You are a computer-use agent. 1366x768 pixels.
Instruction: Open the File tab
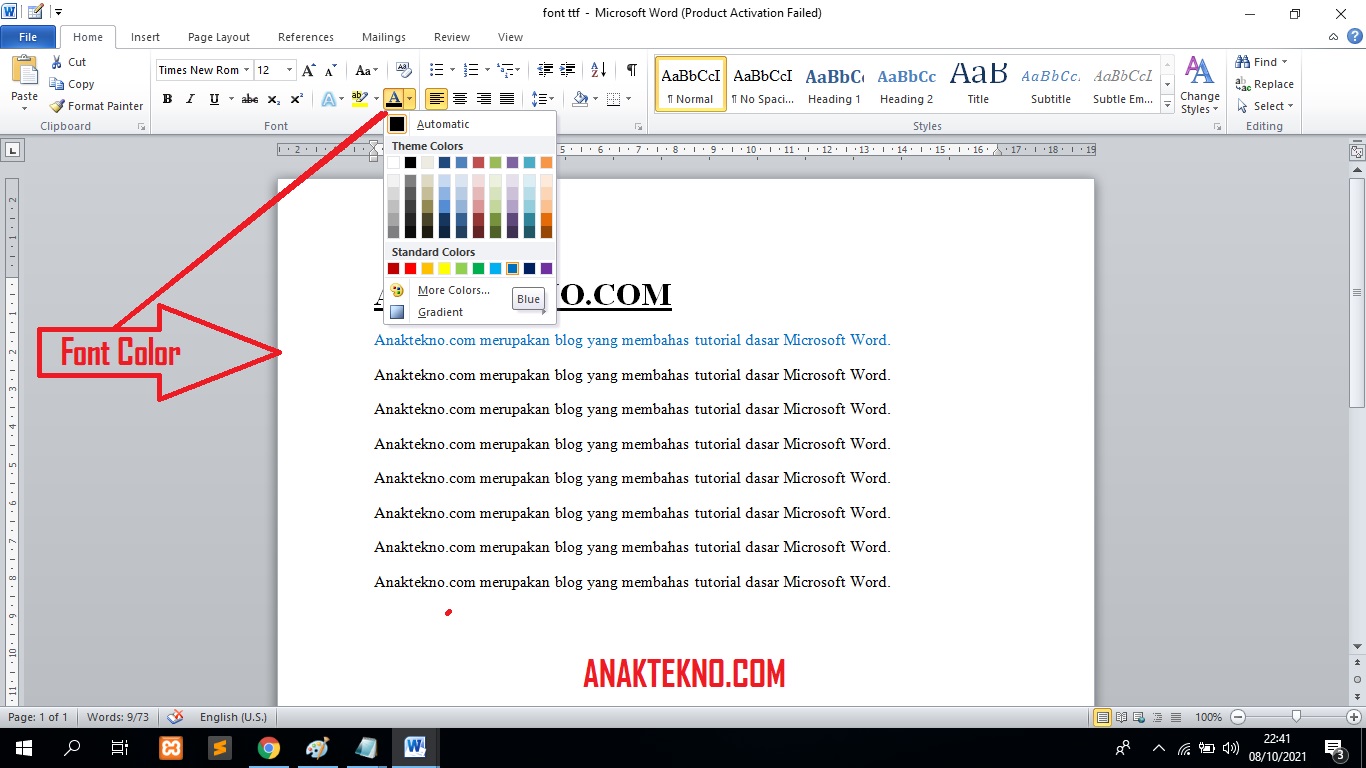[28, 37]
